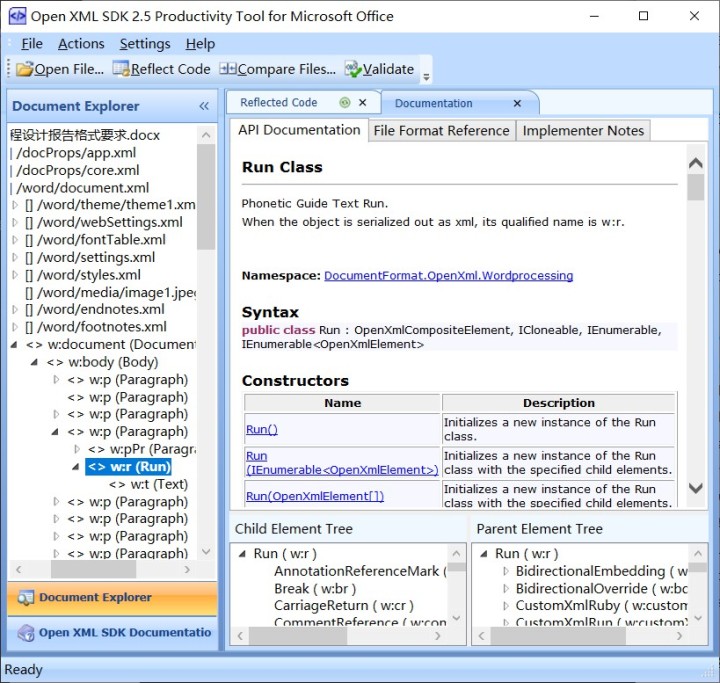Expand CustomXmlRuby in Parent Element Tree

(506, 606)
